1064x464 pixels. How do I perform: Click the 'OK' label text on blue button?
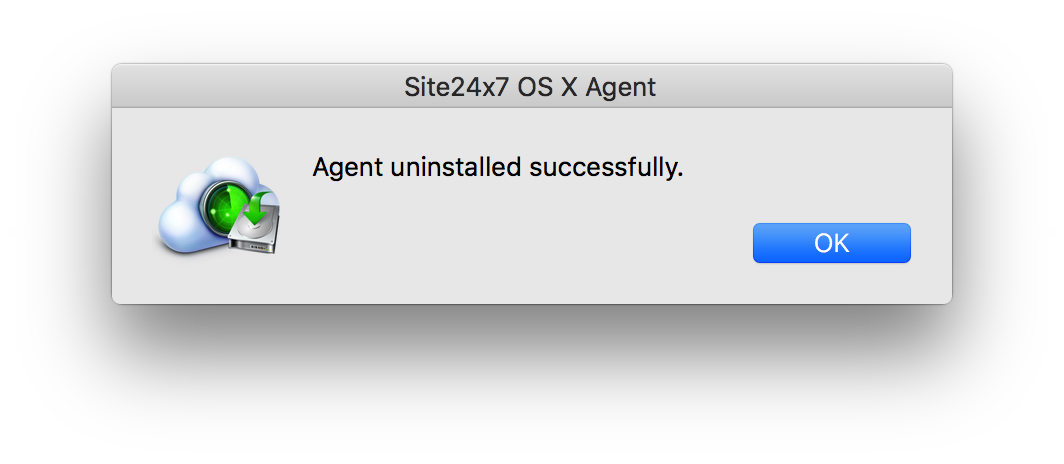[831, 243]
